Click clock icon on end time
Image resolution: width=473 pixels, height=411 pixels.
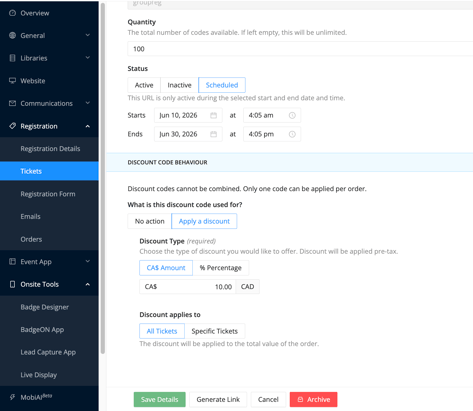292,134
